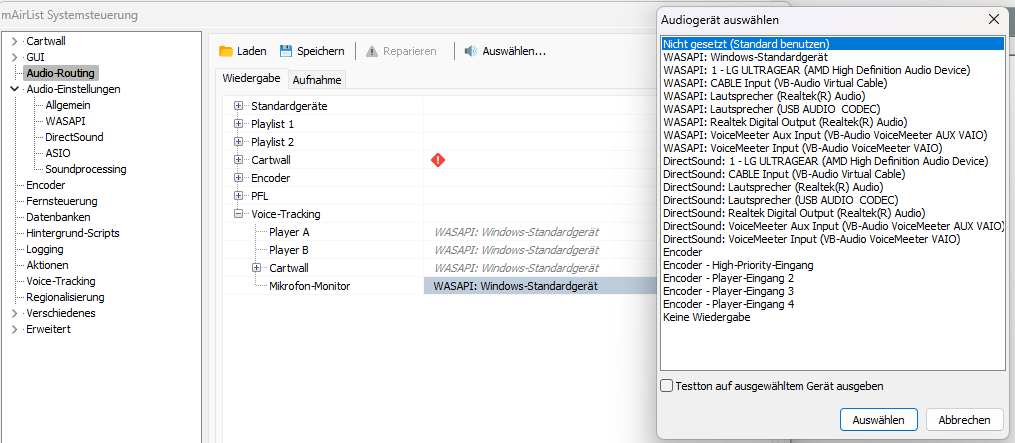The image size is (1015, 443).
Task: Close the Audiogerät auswählen dialog
Action: click(x=994, y=20)
